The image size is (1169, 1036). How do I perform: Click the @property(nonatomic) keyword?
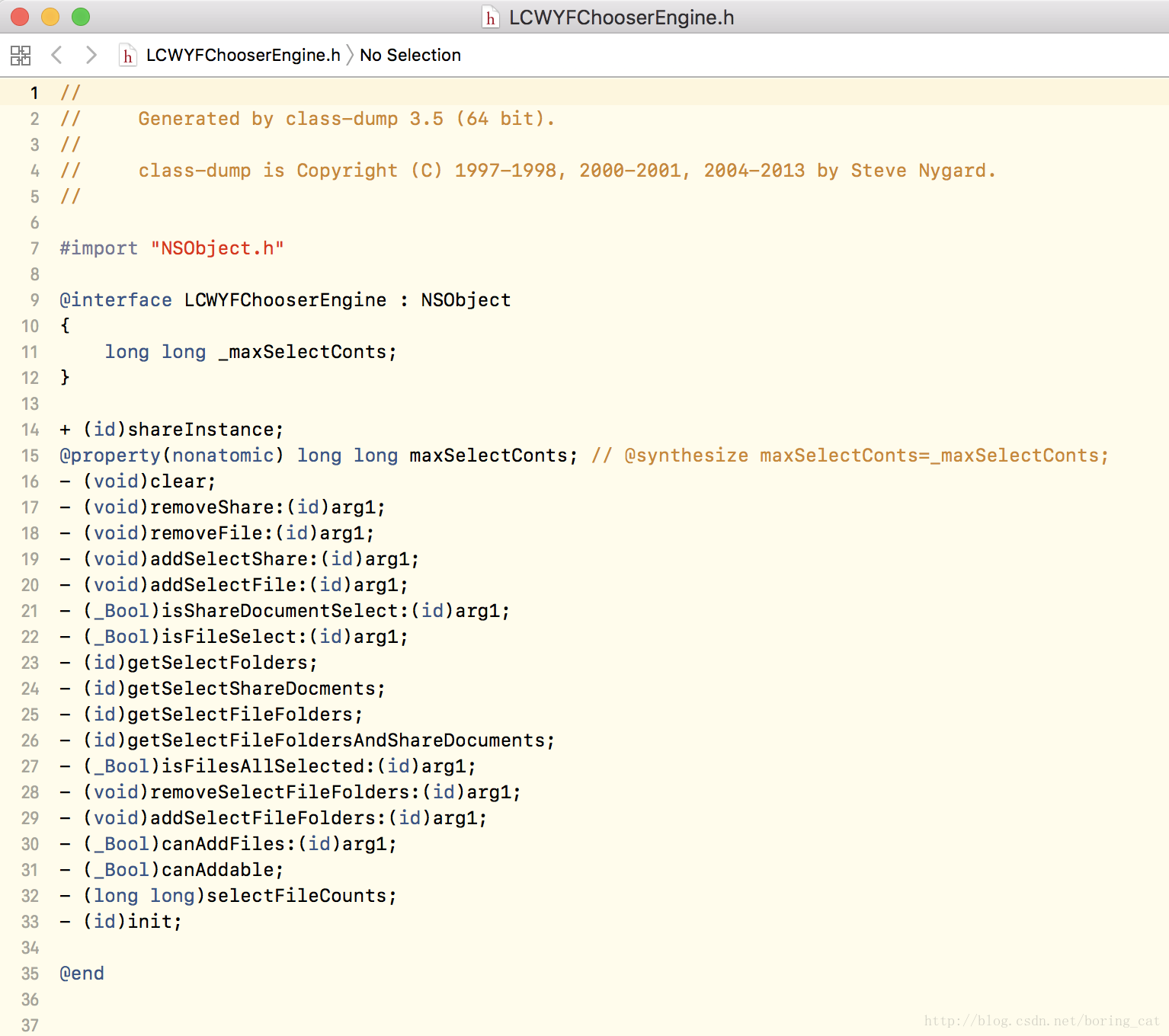[171, 456]
